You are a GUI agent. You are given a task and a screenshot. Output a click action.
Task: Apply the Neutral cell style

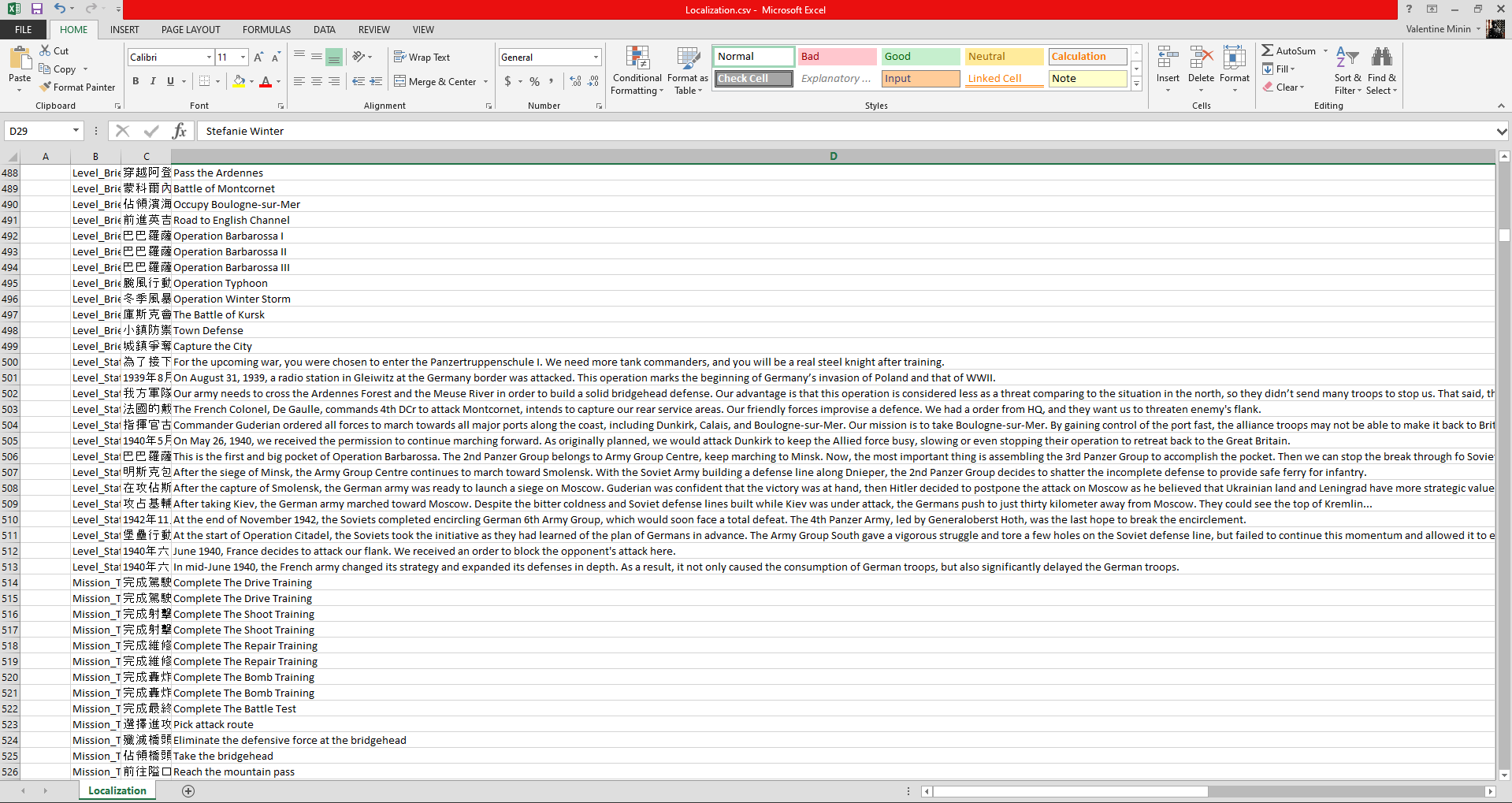[1004, 56]
